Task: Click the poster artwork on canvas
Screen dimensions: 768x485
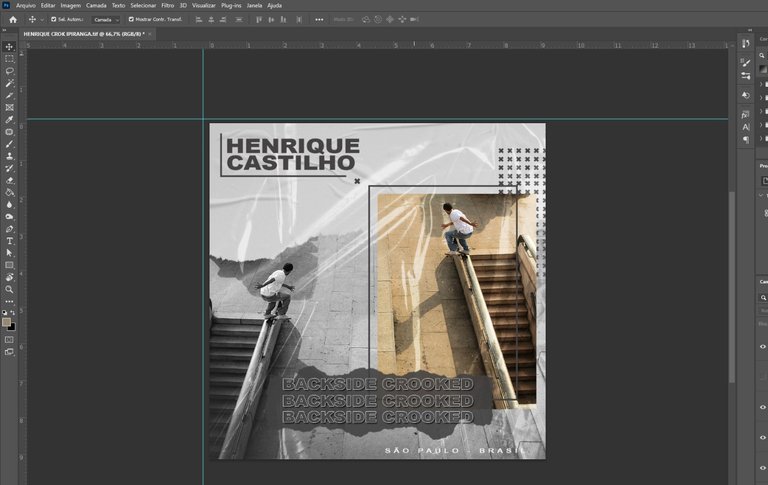Action: pos(378,291)
